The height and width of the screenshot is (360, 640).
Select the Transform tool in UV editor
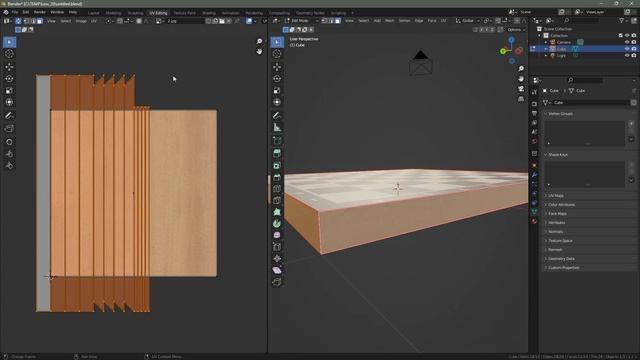(9, 102)
